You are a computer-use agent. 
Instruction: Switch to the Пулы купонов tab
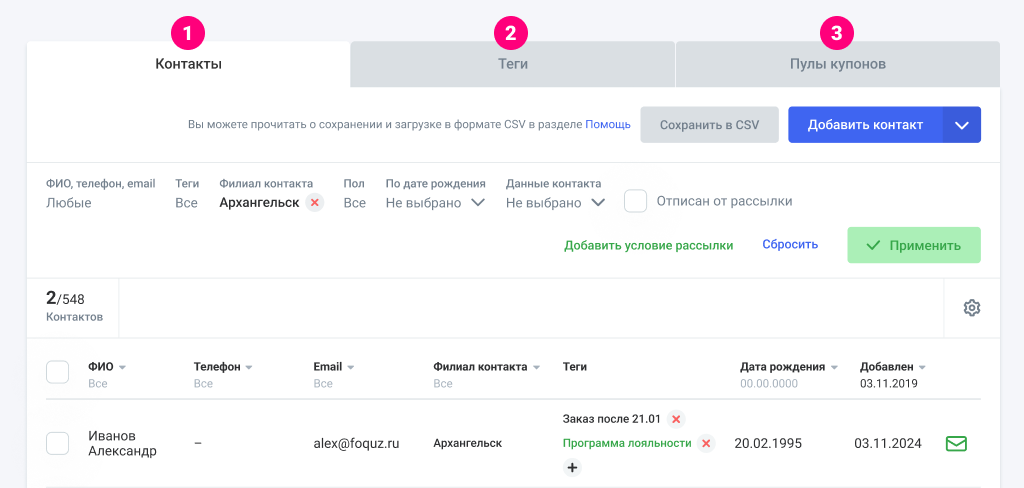click(x=837, y=64)
